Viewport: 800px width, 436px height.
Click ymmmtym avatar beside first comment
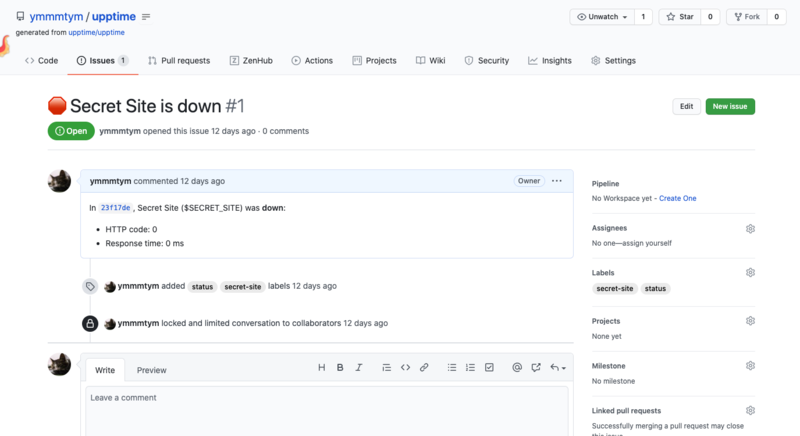(x=59, y=181)
